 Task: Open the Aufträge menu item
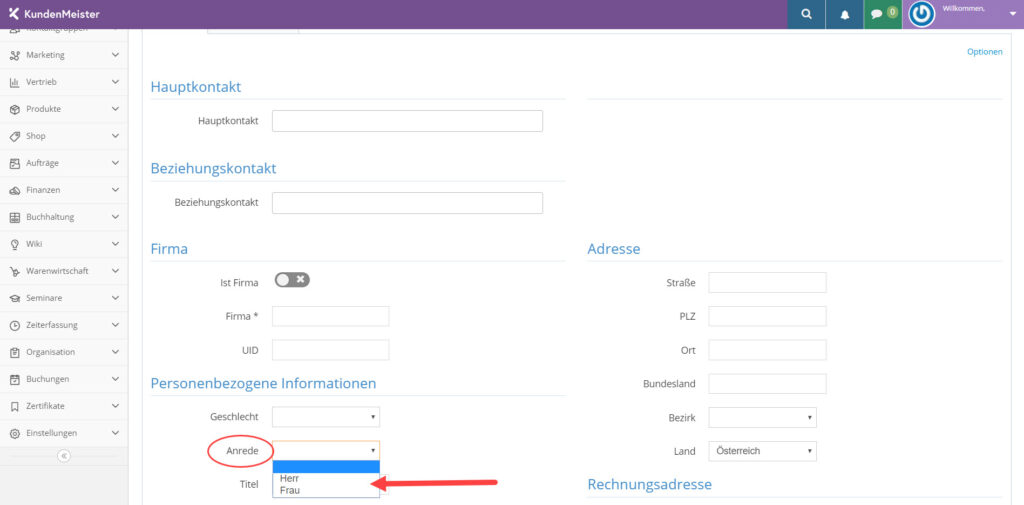point(64,163)
